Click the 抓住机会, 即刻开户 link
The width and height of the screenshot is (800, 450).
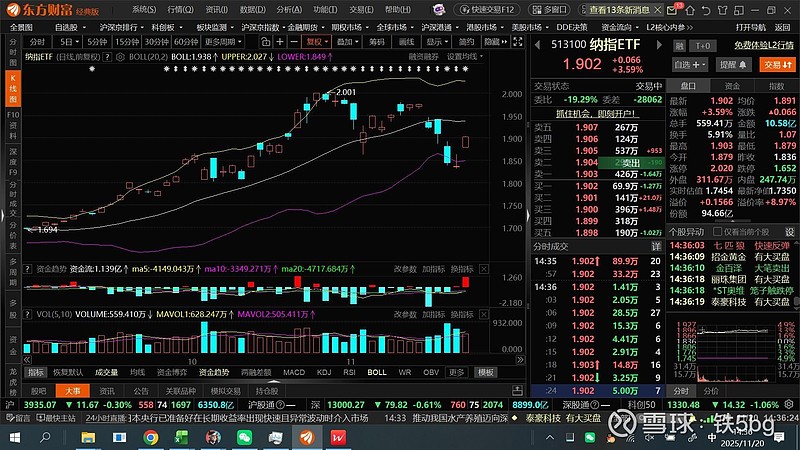coord(596,113)
